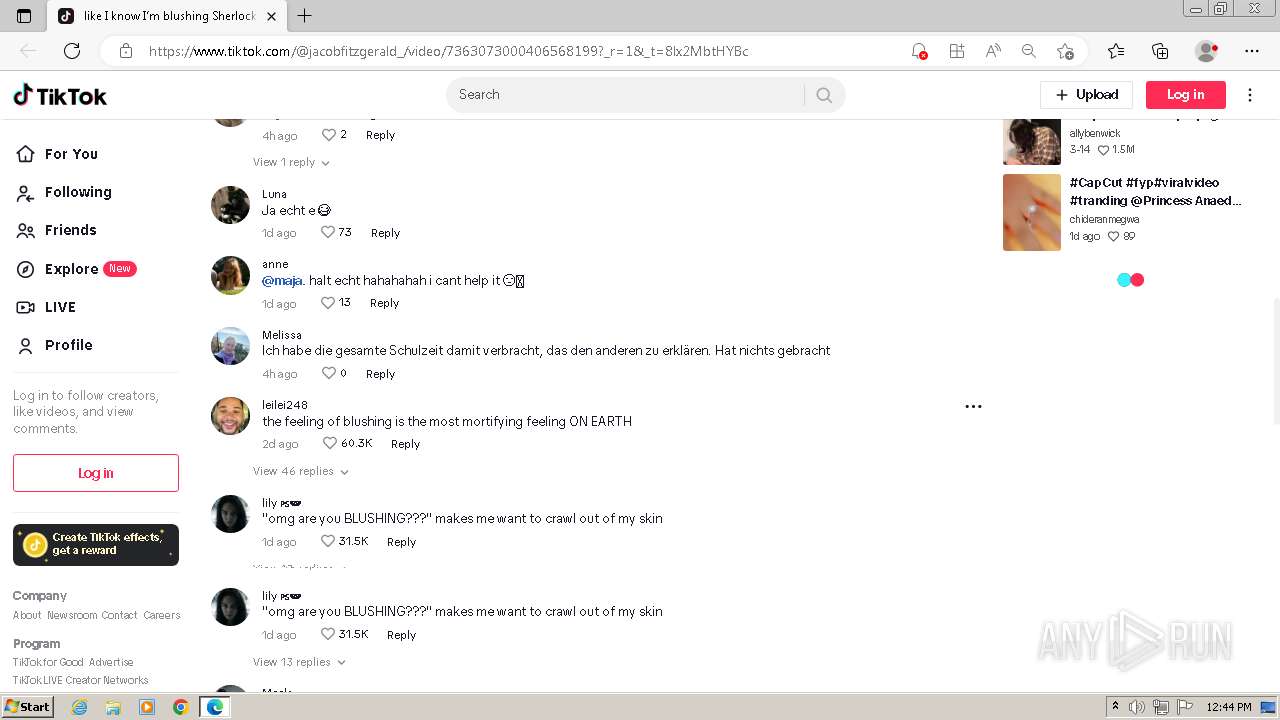This screenshot has width=1280, height=720.
Task: Like anne's comment heart icon
Action: point(327,302)
